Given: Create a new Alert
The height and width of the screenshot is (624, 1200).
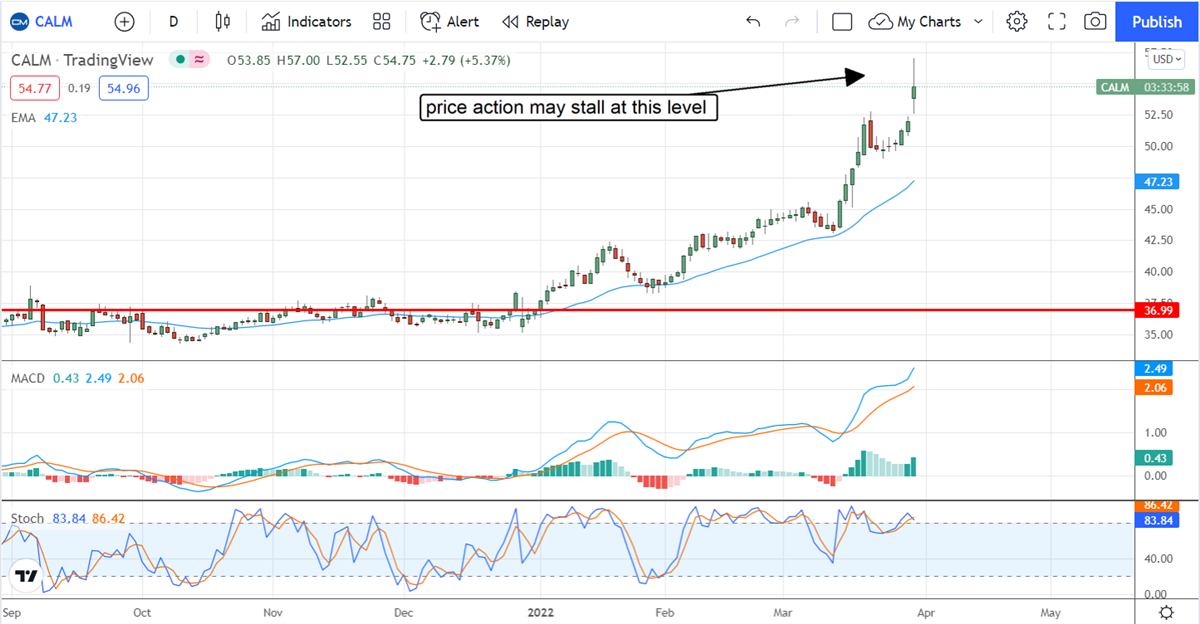Looking at the screenshot, I should (449, 21).
